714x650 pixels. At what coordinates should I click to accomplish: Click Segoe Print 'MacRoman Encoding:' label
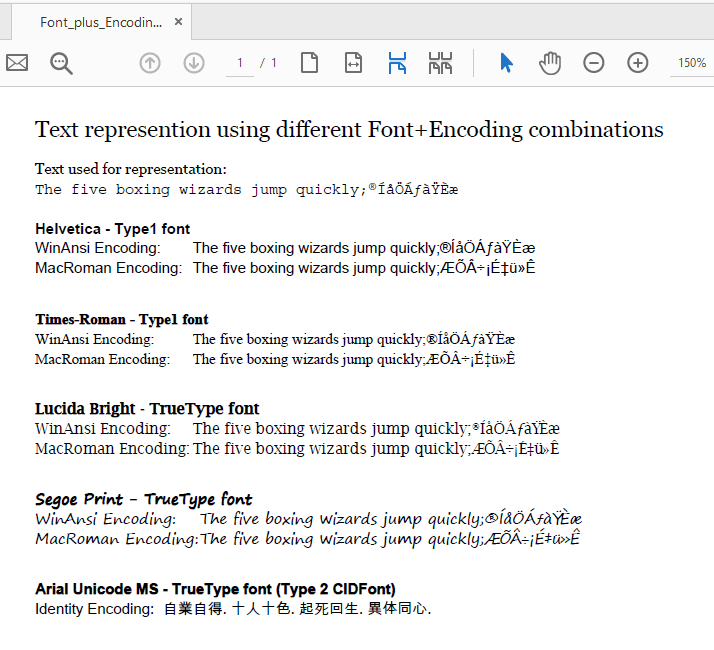pyautogui.click(x=117, y=539)
